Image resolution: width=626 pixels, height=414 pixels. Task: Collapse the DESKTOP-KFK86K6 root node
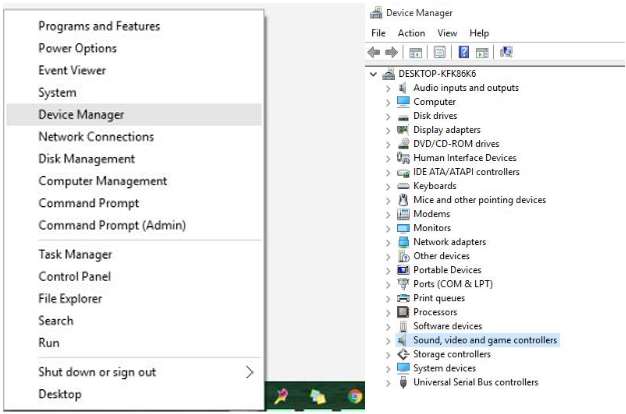click(x=374, y=74)
